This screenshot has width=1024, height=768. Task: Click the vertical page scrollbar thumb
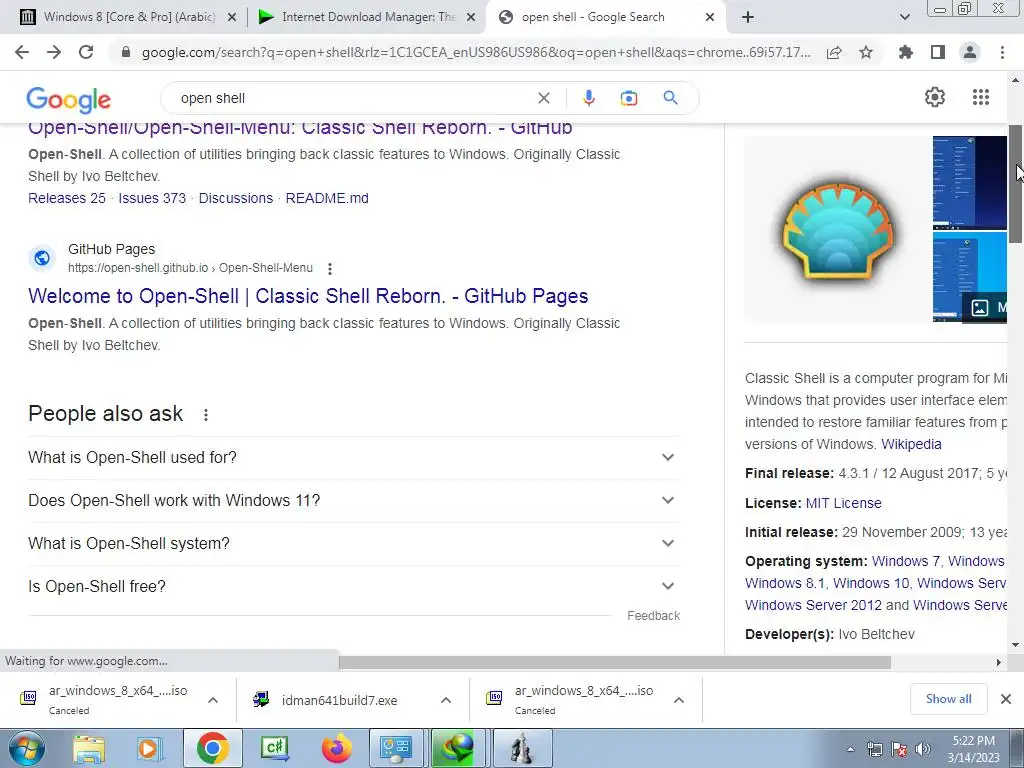point(1016,184)
